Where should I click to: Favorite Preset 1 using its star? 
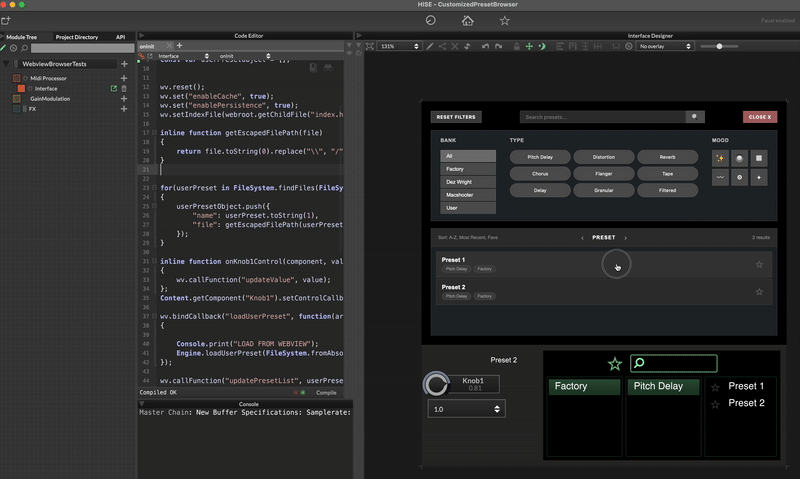click(759, 265)
